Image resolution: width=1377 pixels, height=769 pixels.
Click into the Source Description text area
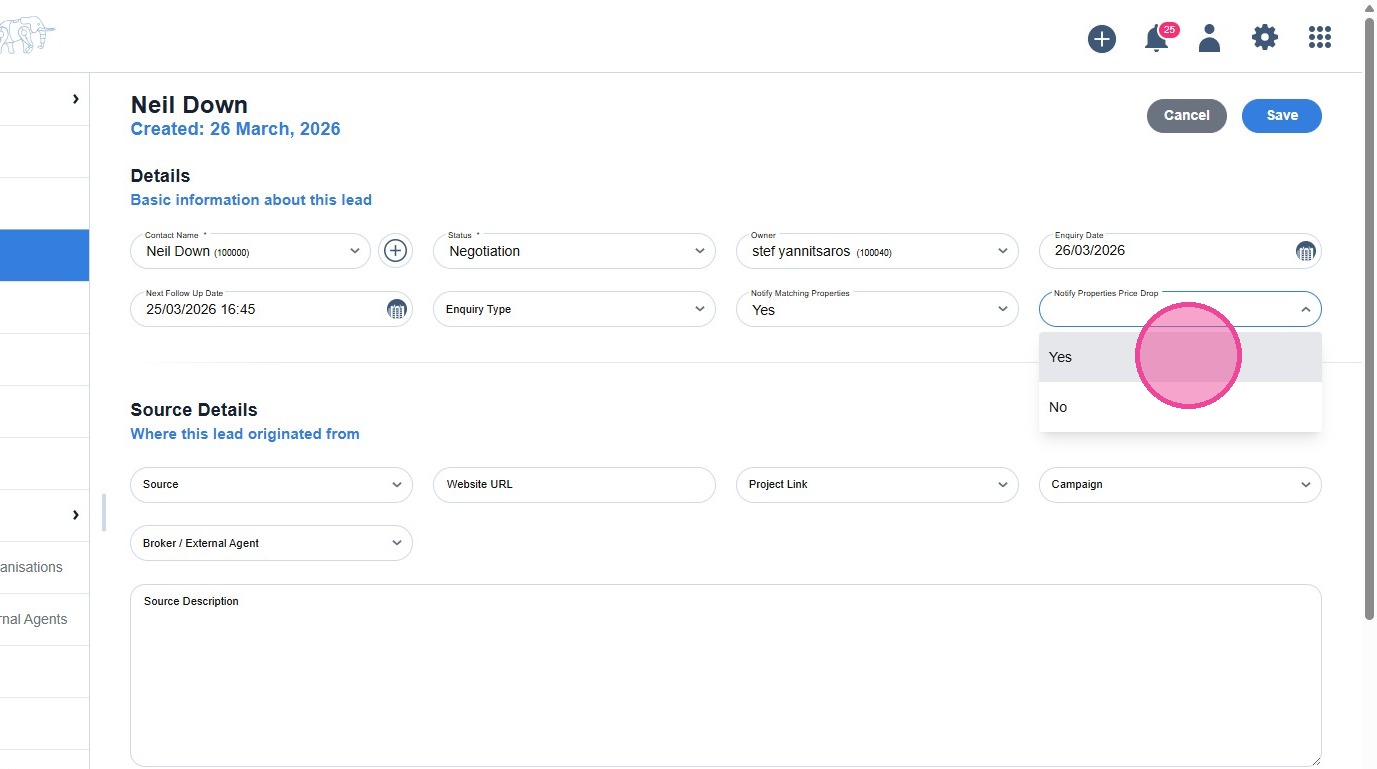tap(725, 676)
